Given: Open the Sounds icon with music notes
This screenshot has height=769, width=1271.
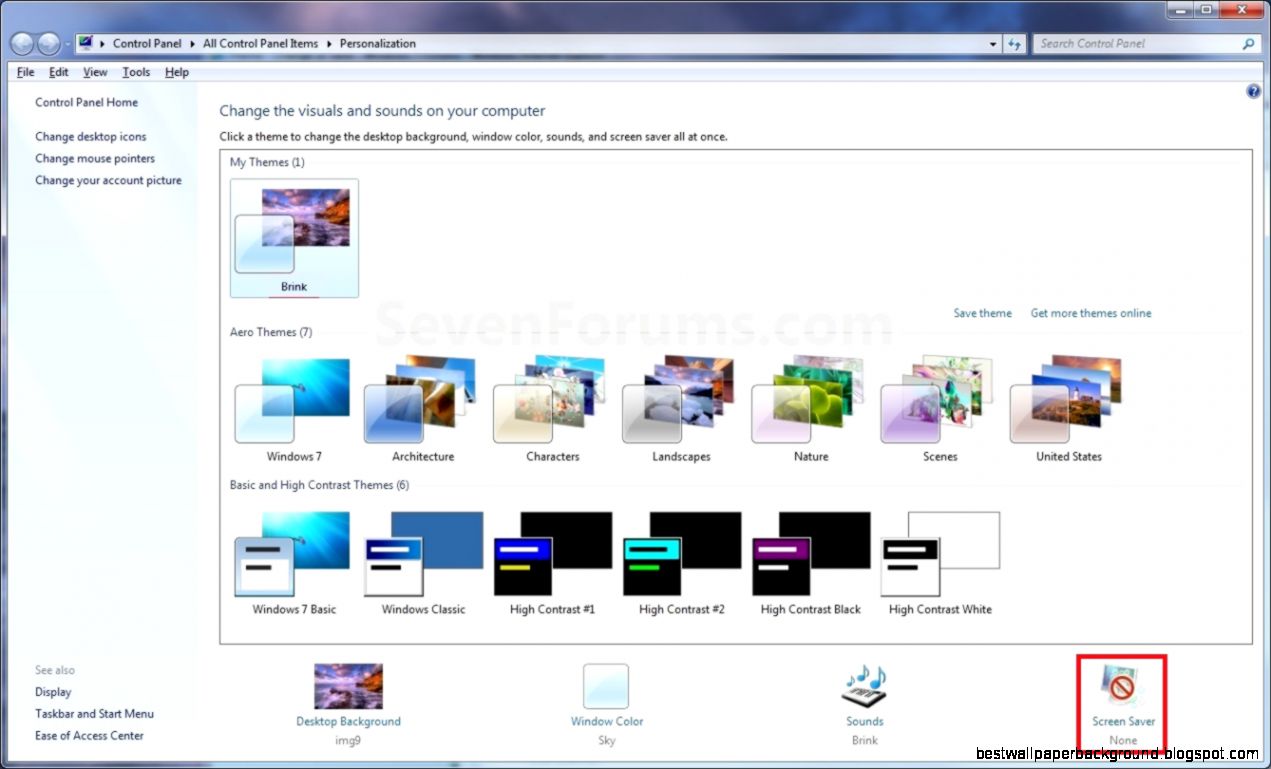Looking at the screenshot, I should (864, 686).
